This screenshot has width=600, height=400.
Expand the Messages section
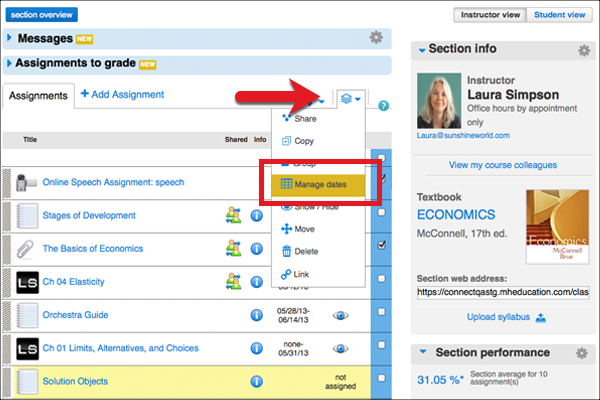[10, 38]
